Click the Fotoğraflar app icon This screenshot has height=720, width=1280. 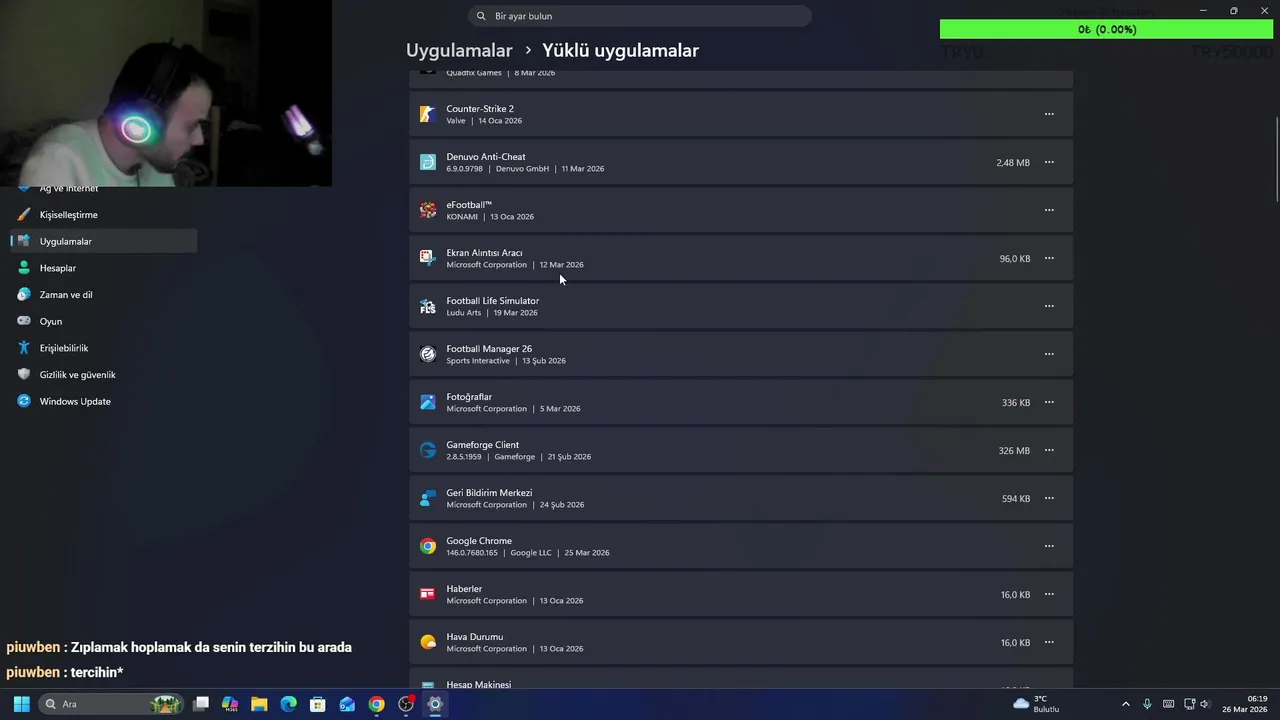pos(428,402)
